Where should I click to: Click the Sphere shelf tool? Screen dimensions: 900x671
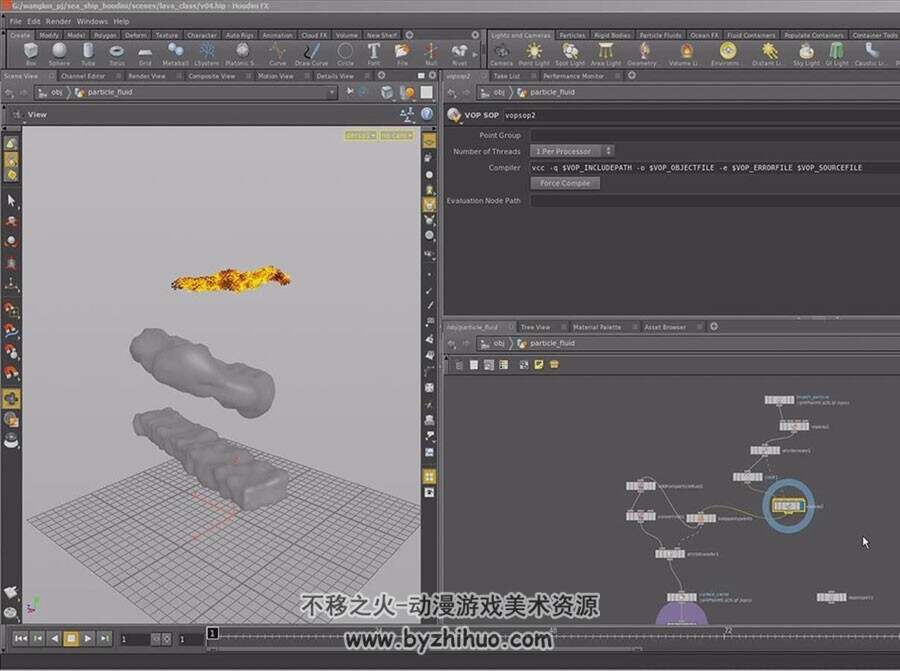coord(59,54)
